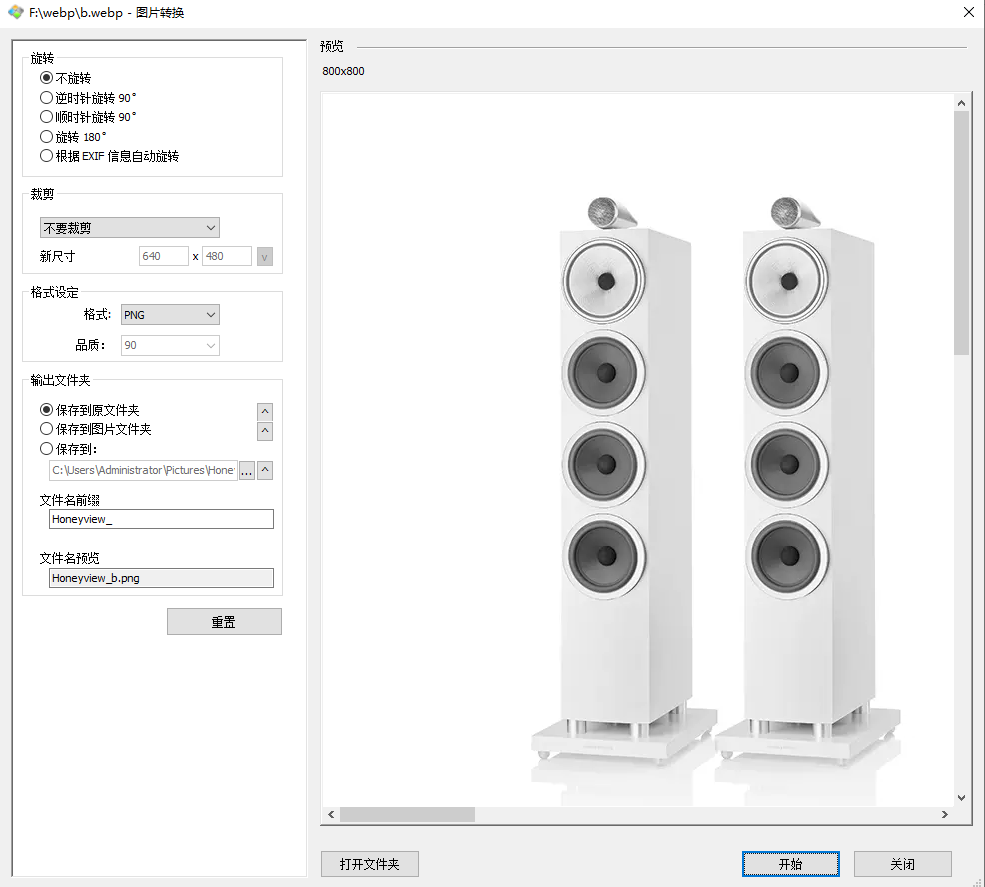Open the 品质 quality dropdown showing 90
This screenshot has height=887, width=985.
coord(170,345)
